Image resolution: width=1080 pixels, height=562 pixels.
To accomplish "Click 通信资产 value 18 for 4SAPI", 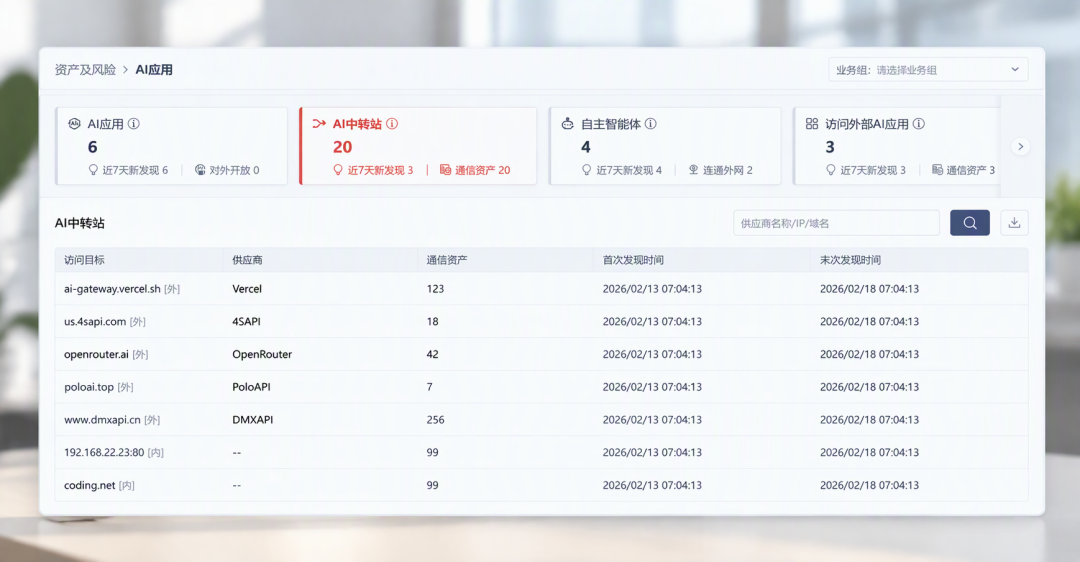I will [x=433, y=322].
